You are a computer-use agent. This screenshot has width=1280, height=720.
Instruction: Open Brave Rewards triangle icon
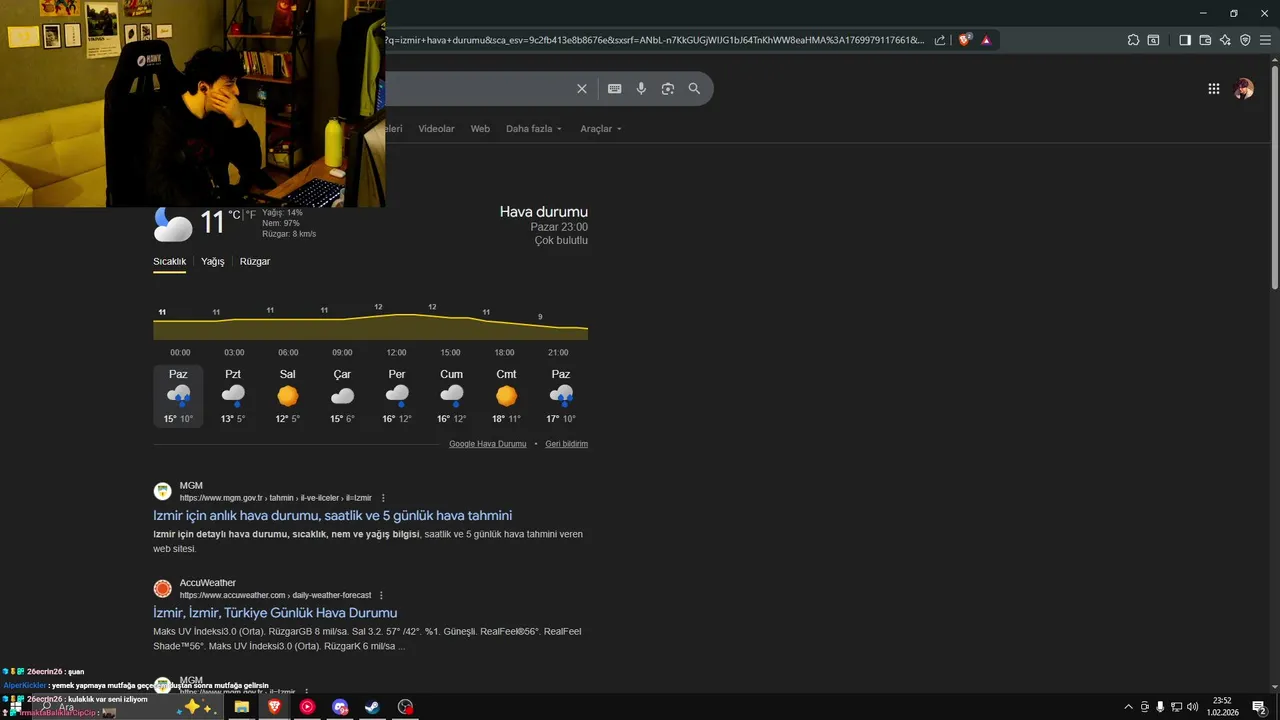pos(986,40)
